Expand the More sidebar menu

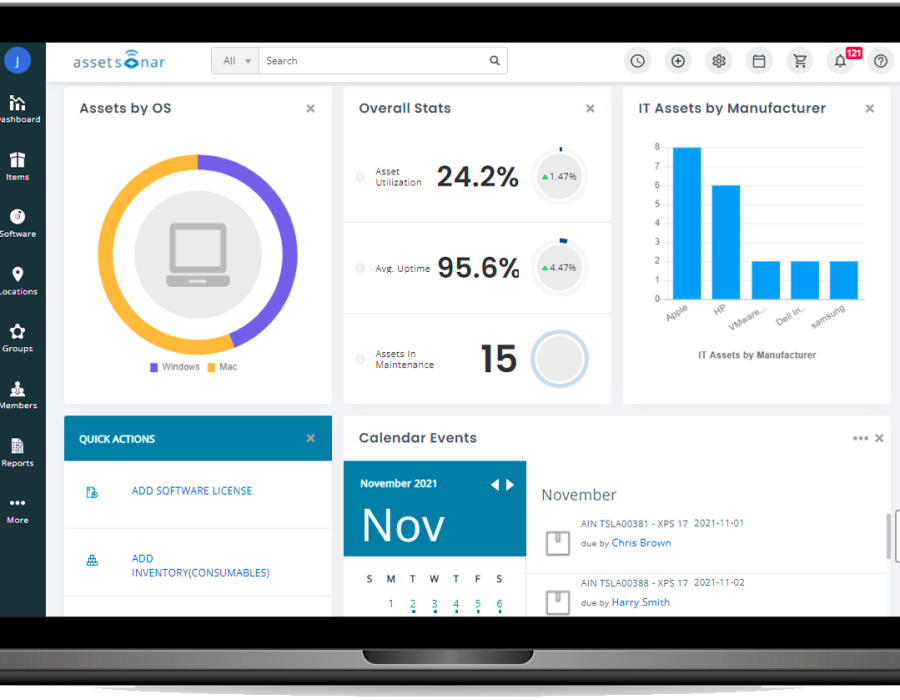coord(18,509)
